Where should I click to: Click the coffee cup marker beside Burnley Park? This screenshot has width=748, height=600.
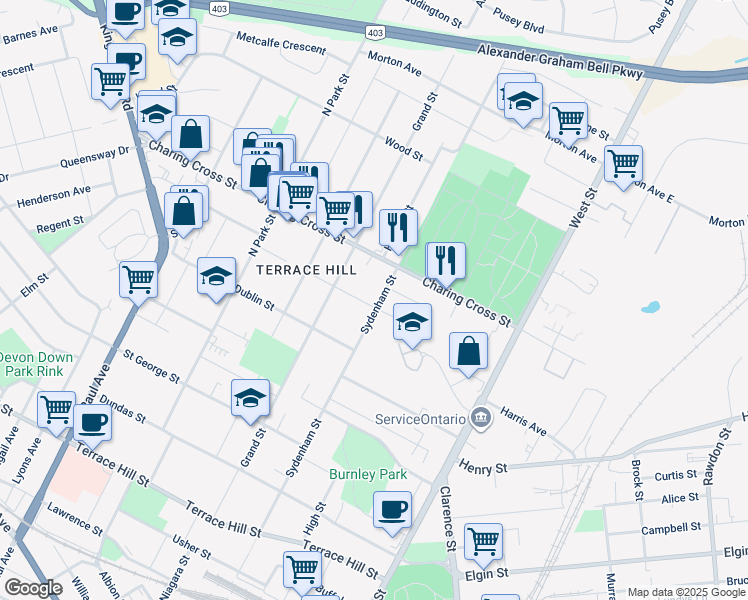392,509
